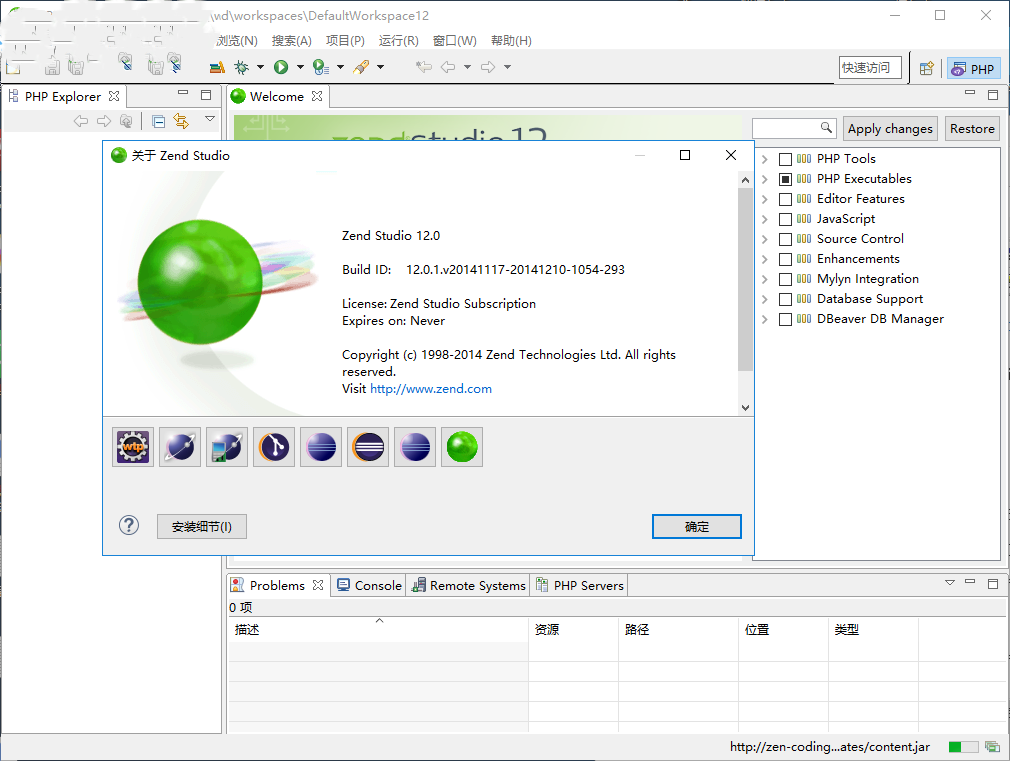The height and width of the screenshot is (761, 1010).
Task: Open the help question mark in About dialog
Action: point(129,526)
